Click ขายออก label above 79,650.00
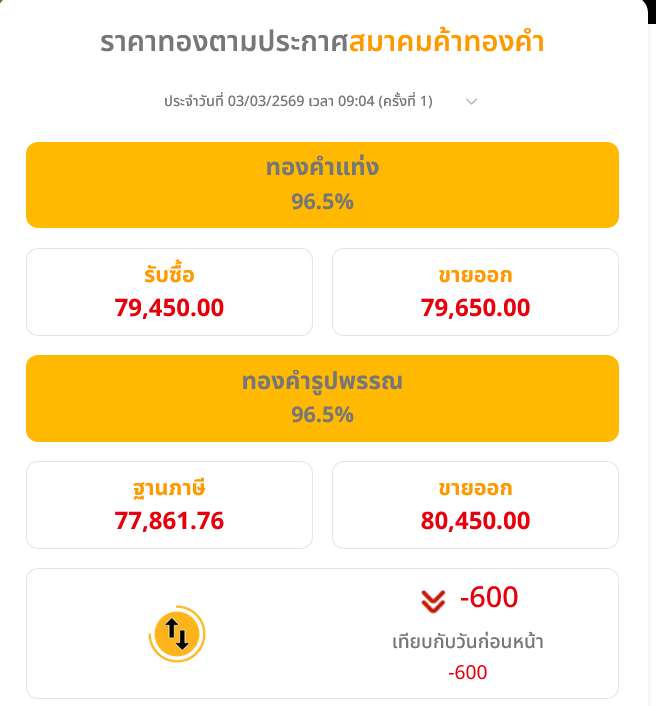Screen dimensions: 656x706 (x=475, y=275)
